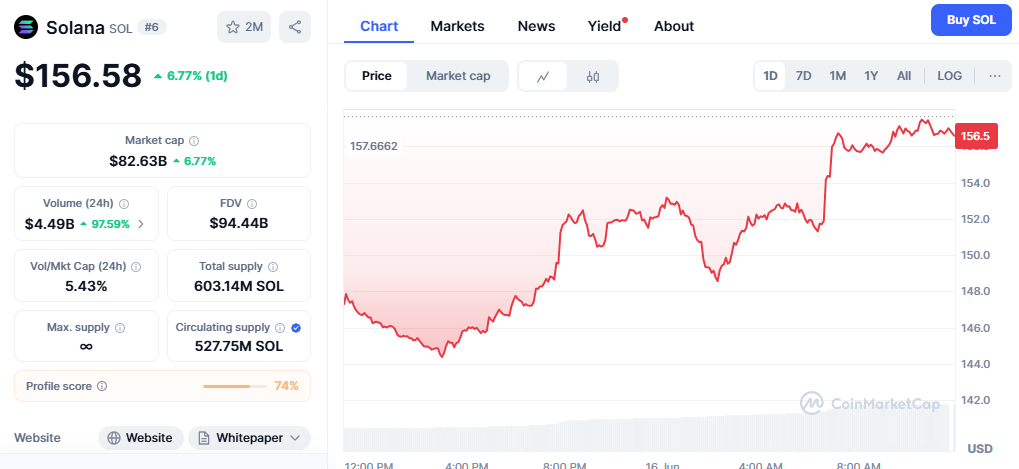This screenshot has height=469, width=1019.
Task: Click info icon next to Circulating supply
Action: pos(280,327)
